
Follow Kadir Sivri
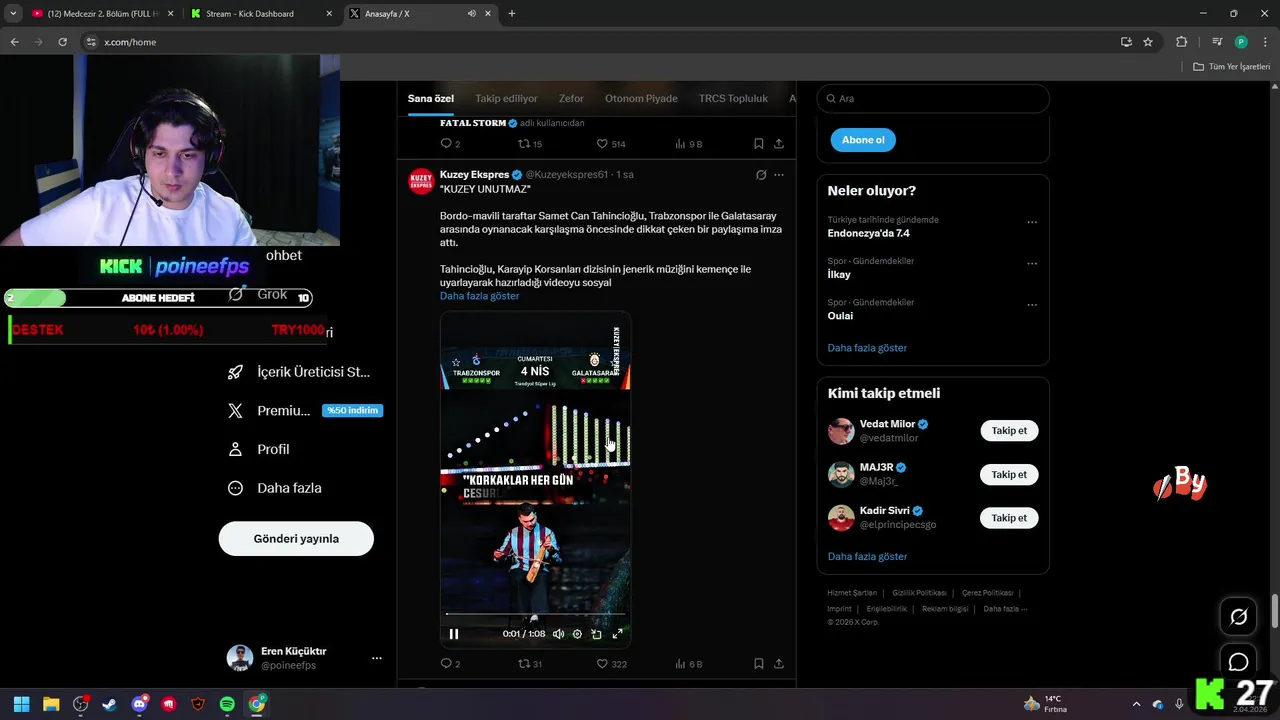[x=1009, y=518]
